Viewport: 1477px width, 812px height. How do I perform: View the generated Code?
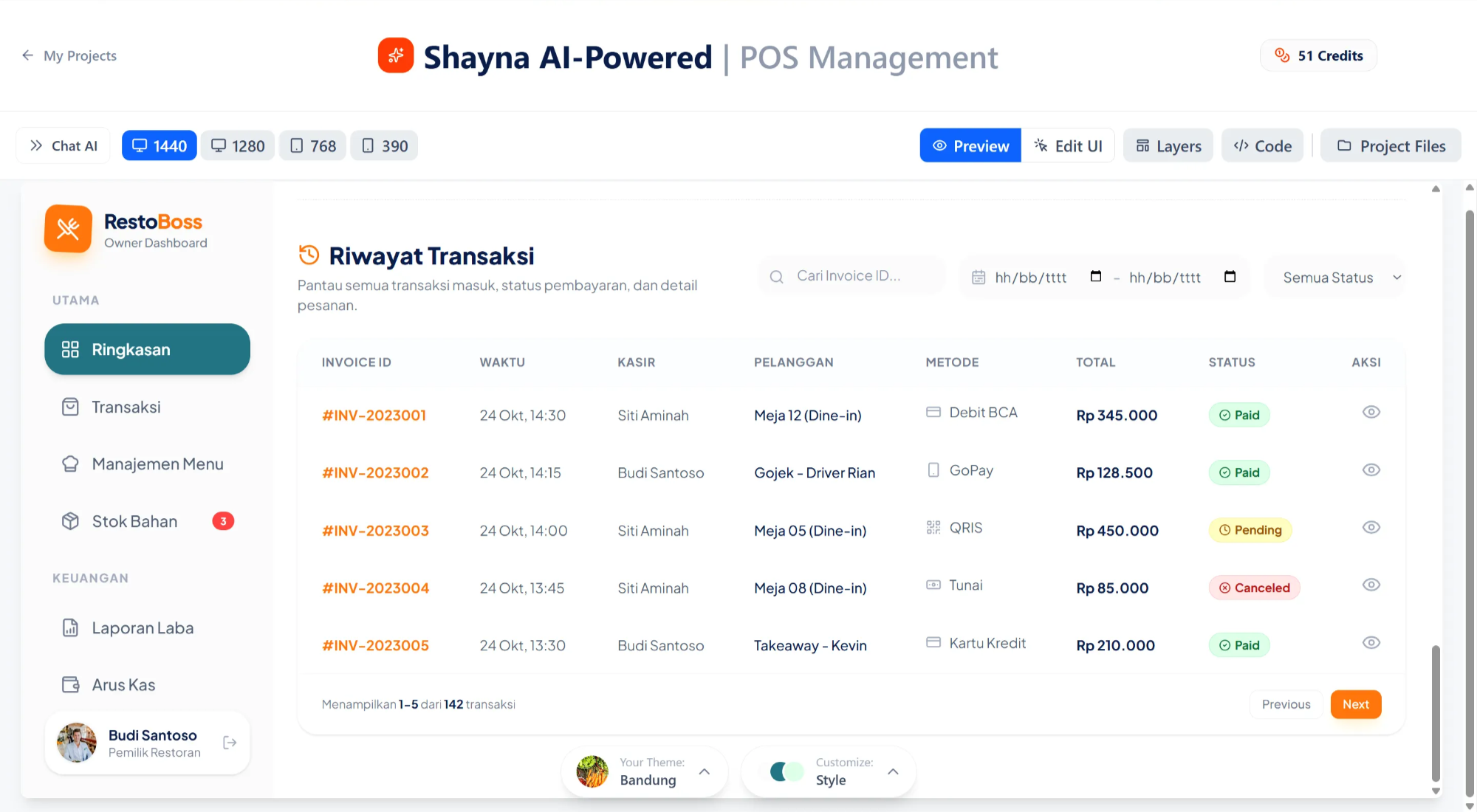pos(1262,145)
